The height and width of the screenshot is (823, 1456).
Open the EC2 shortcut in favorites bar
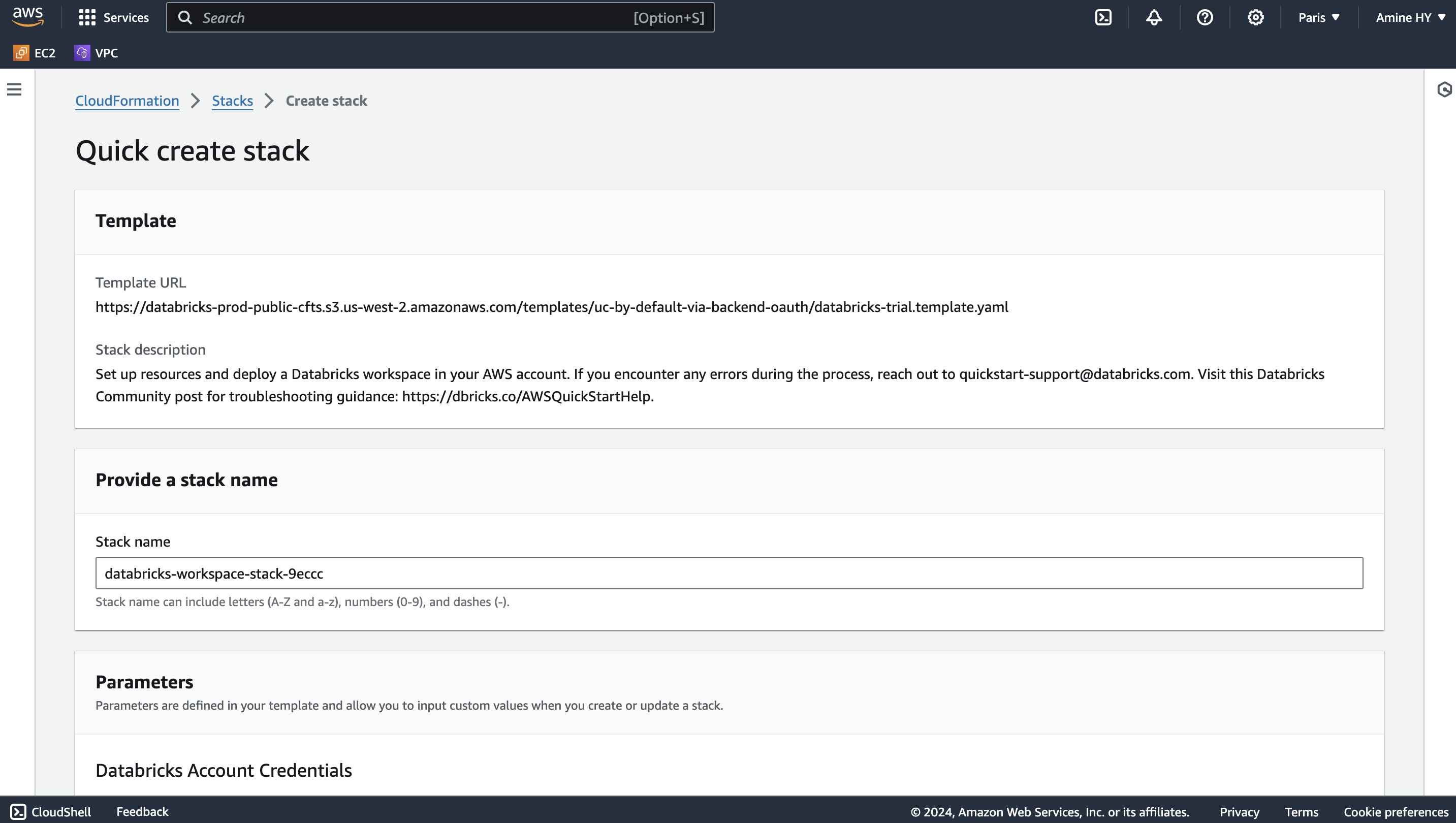tap(35, 52)
